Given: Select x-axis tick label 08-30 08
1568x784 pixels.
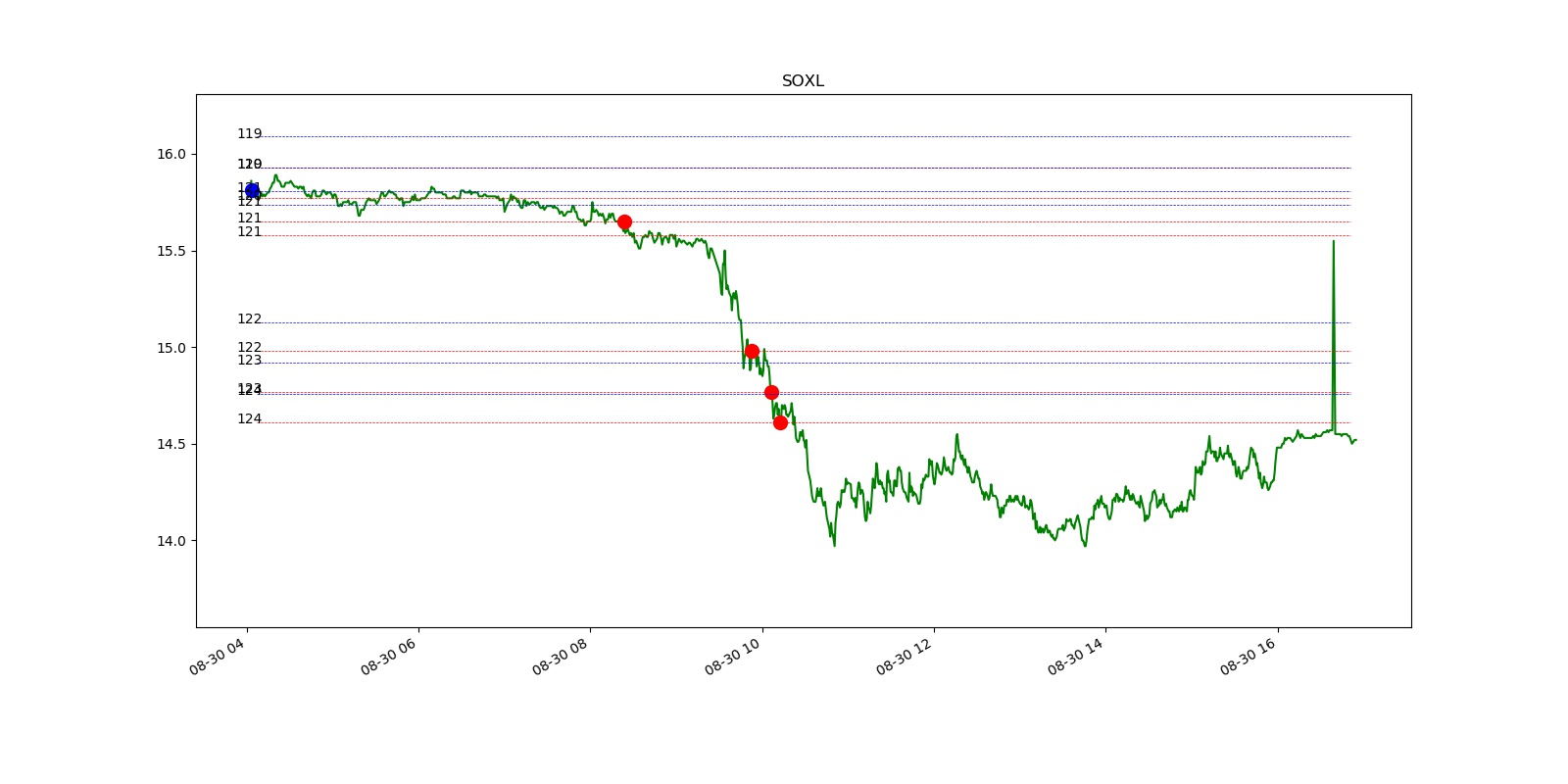Looking at the screenshot, I should (560, 657).
